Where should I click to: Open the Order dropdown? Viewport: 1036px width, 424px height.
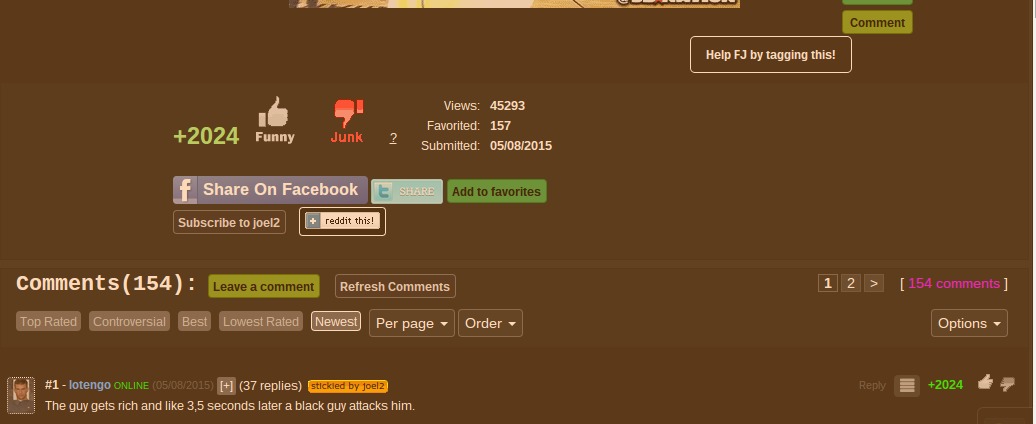tap(490, 323)
